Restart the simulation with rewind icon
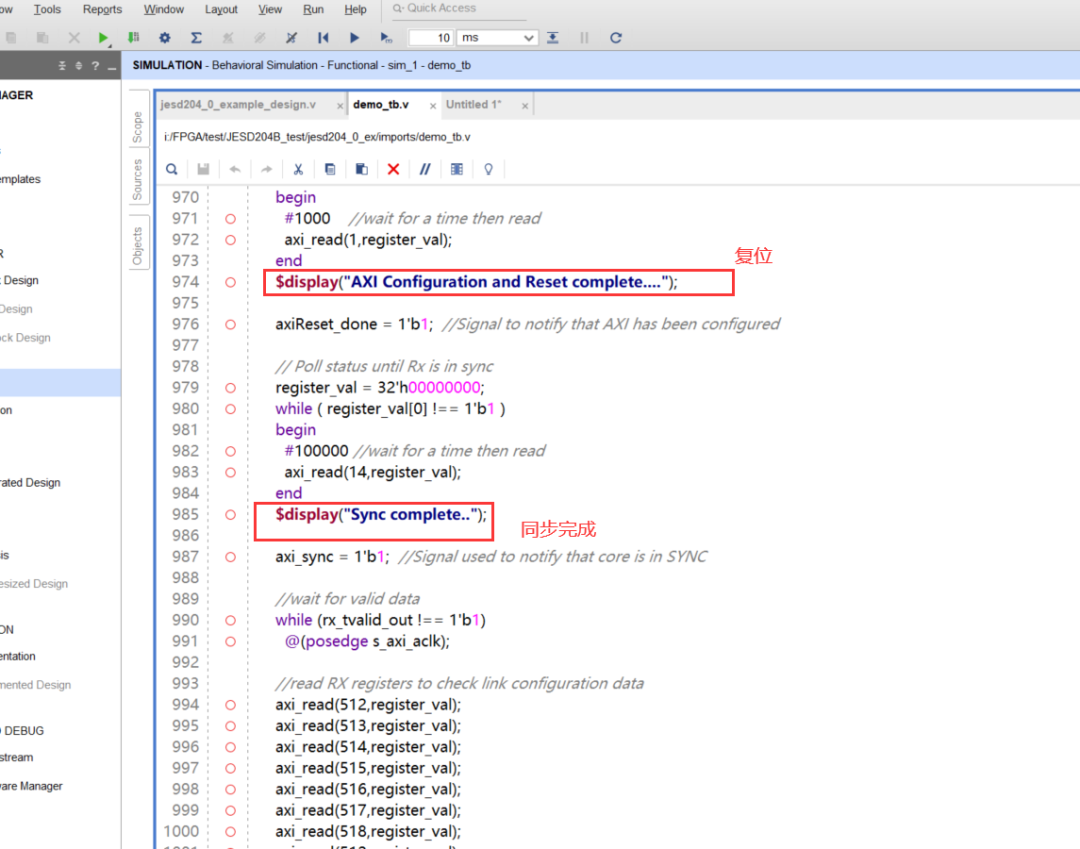Screen dimensions: 1080x849 (323, 38)
